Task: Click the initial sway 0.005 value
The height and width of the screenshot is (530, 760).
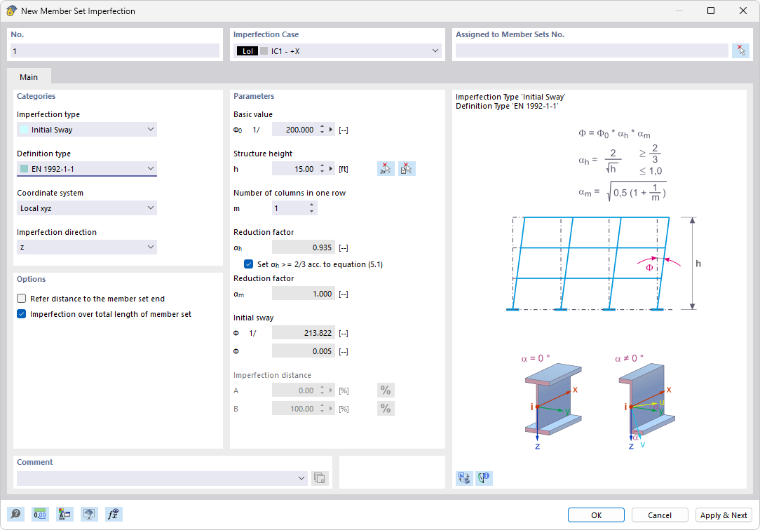Action: click(x=303, y=351)
